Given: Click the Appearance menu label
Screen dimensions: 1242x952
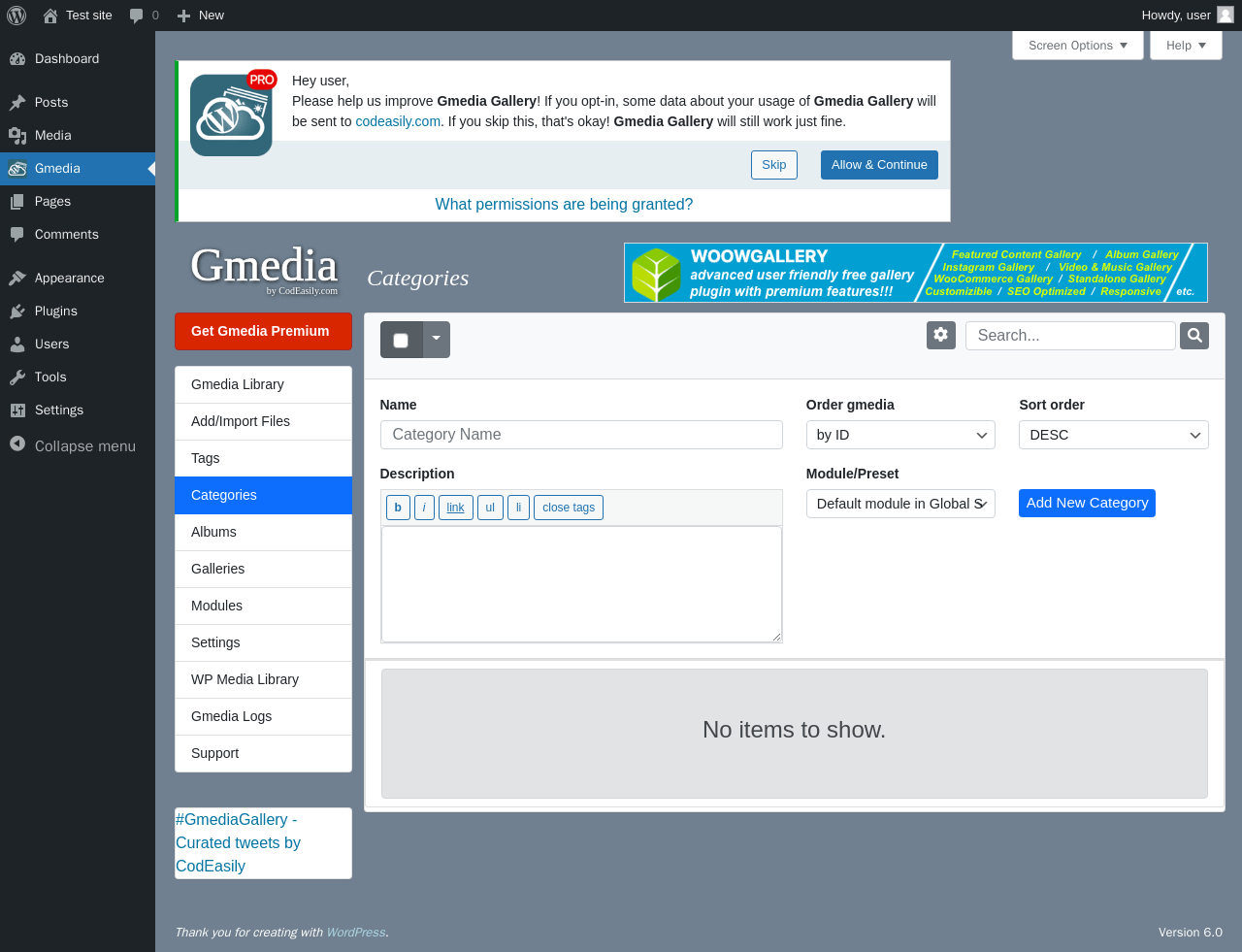Looking at the screenshot, I should [70, 278].
